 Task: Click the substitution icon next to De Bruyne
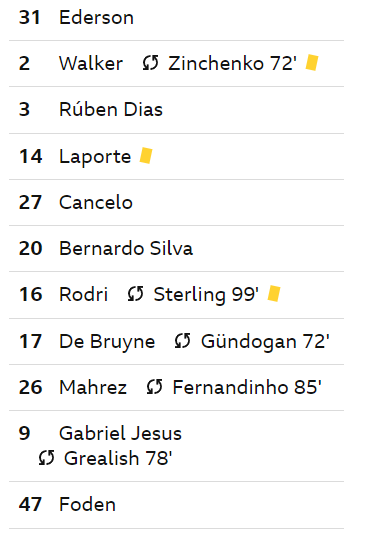(182, 341)
